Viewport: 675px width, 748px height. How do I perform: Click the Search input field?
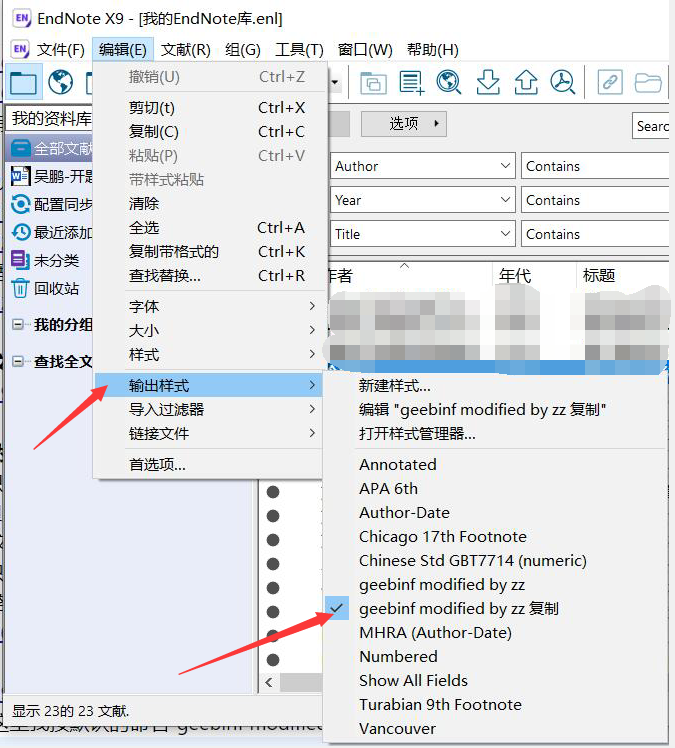pos(651,126)
